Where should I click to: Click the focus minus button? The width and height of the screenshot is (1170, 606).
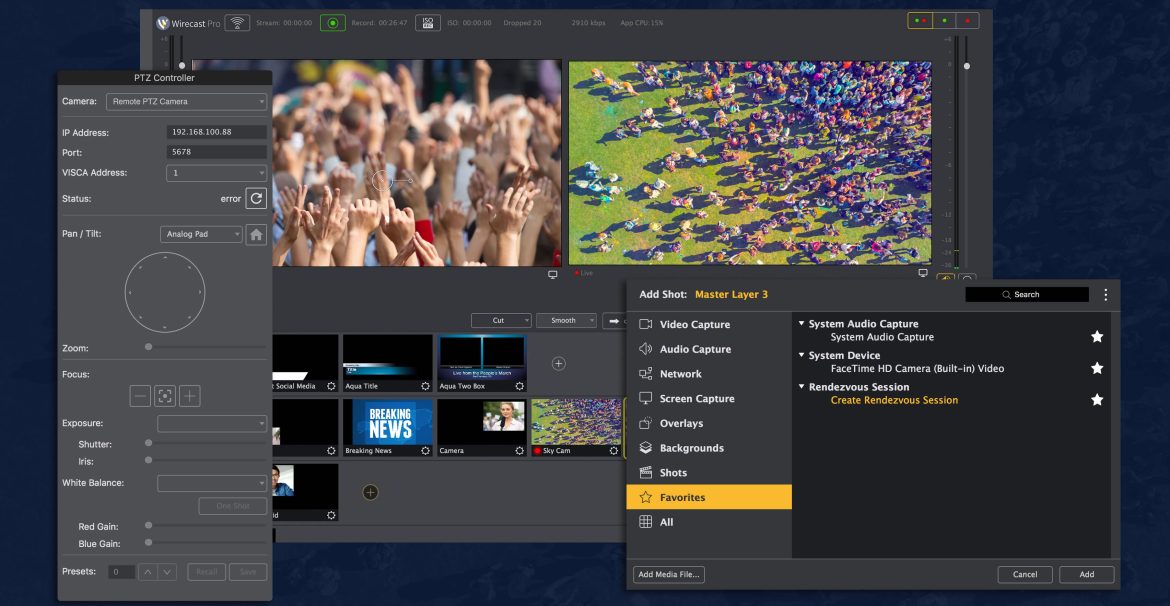(x=140, y=396)
